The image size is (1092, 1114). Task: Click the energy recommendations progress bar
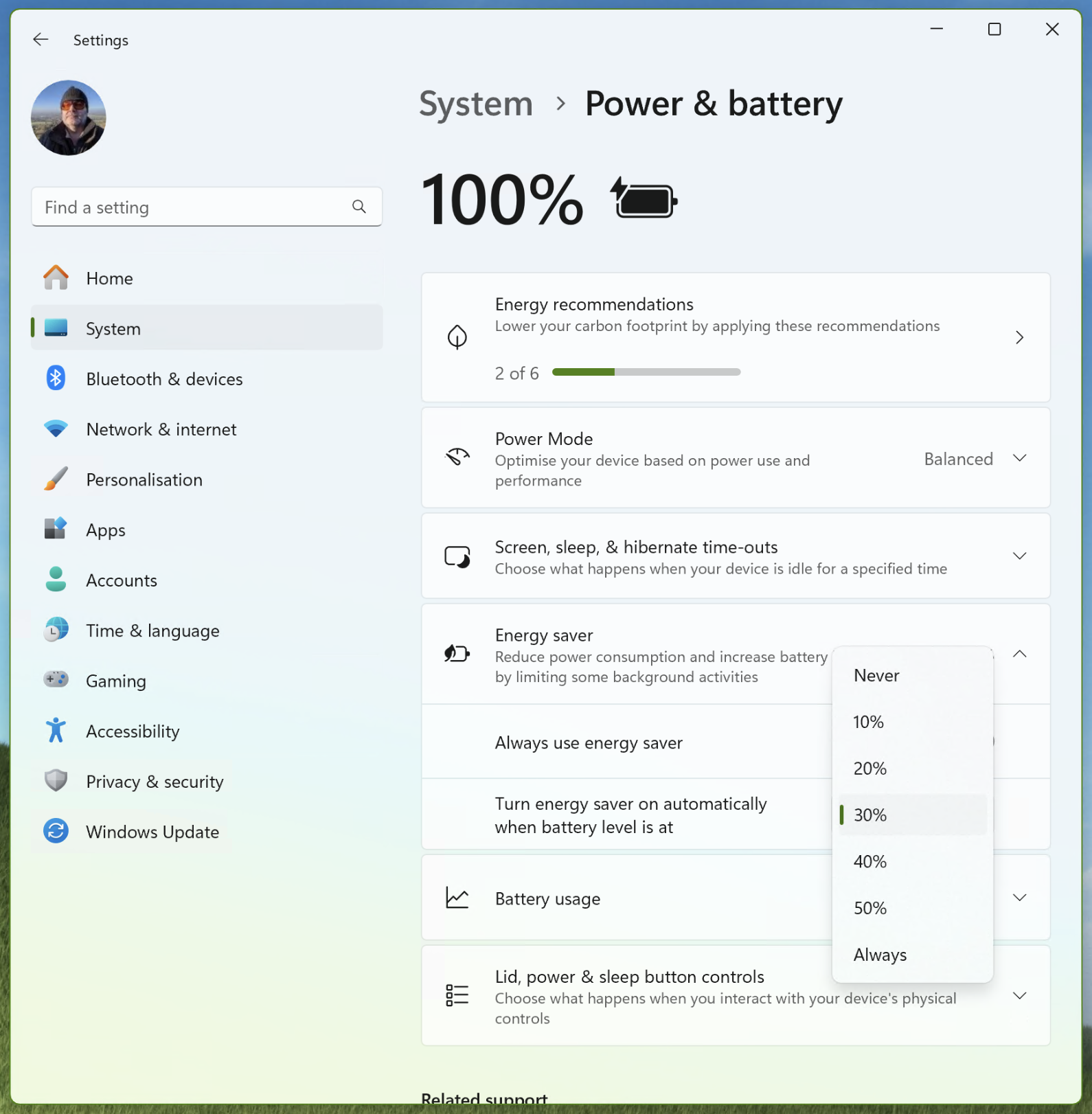coord(646,372)
